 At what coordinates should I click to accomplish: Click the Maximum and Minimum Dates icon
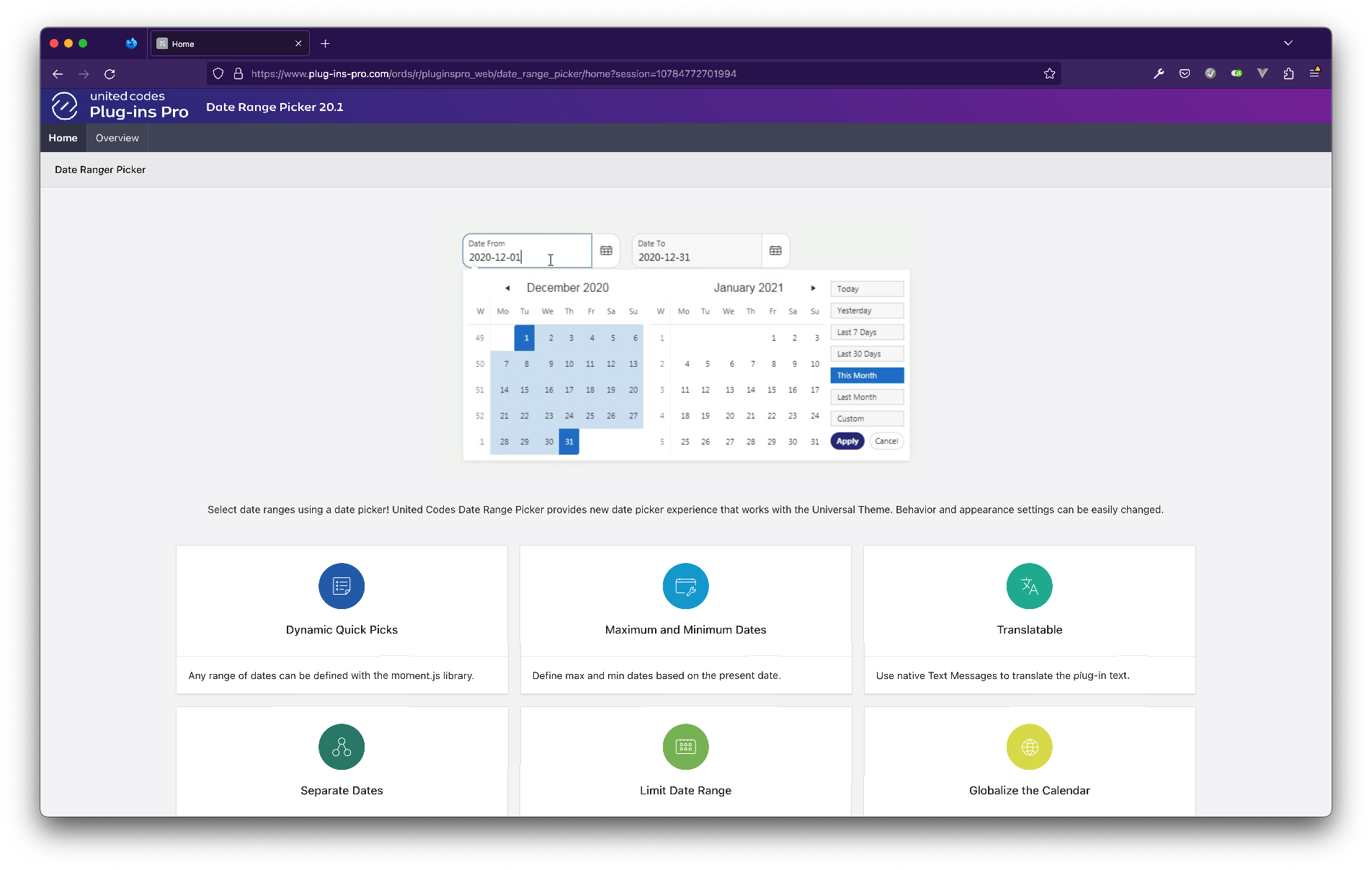[685, 586]
